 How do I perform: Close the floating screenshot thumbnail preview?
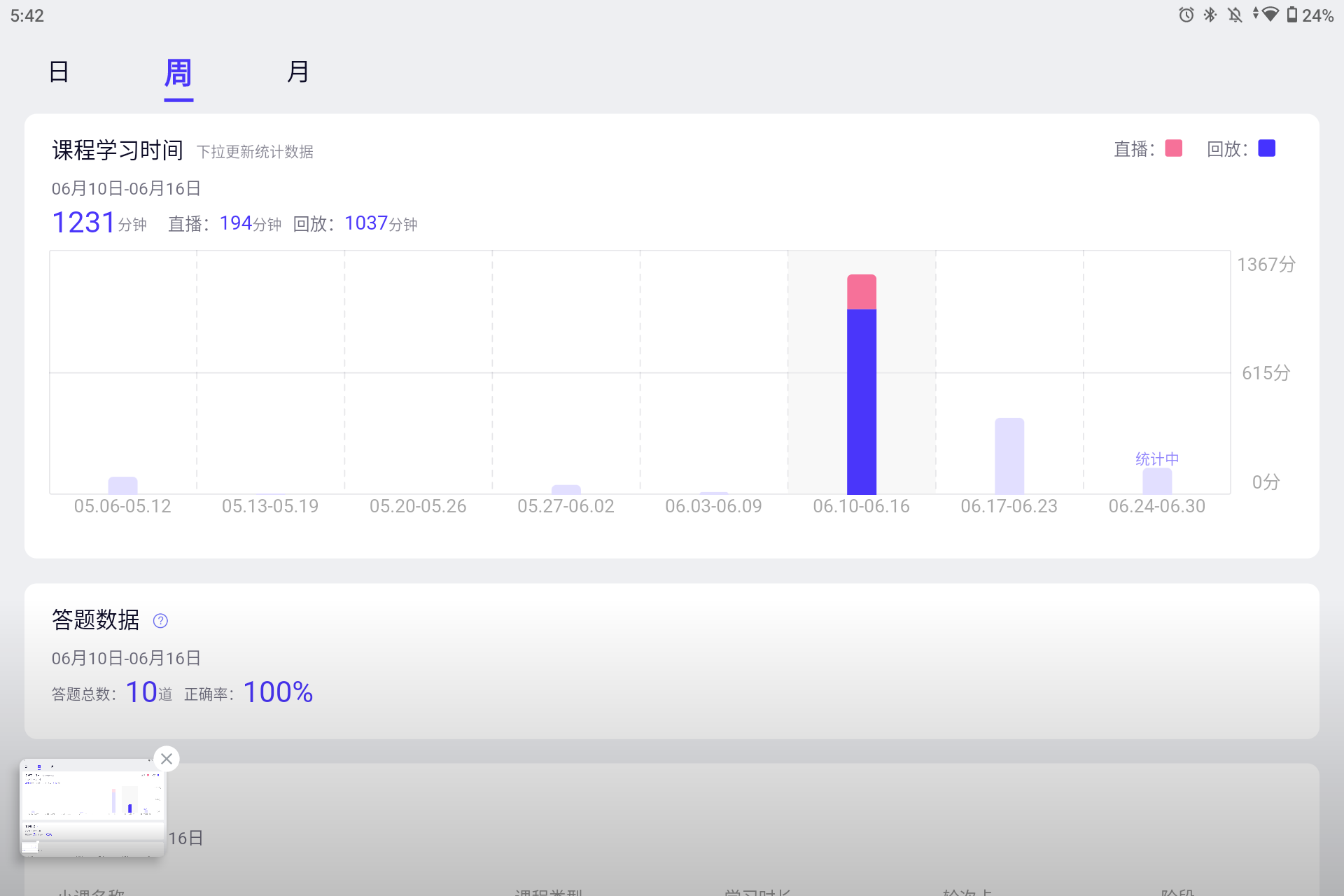[167, 759]
